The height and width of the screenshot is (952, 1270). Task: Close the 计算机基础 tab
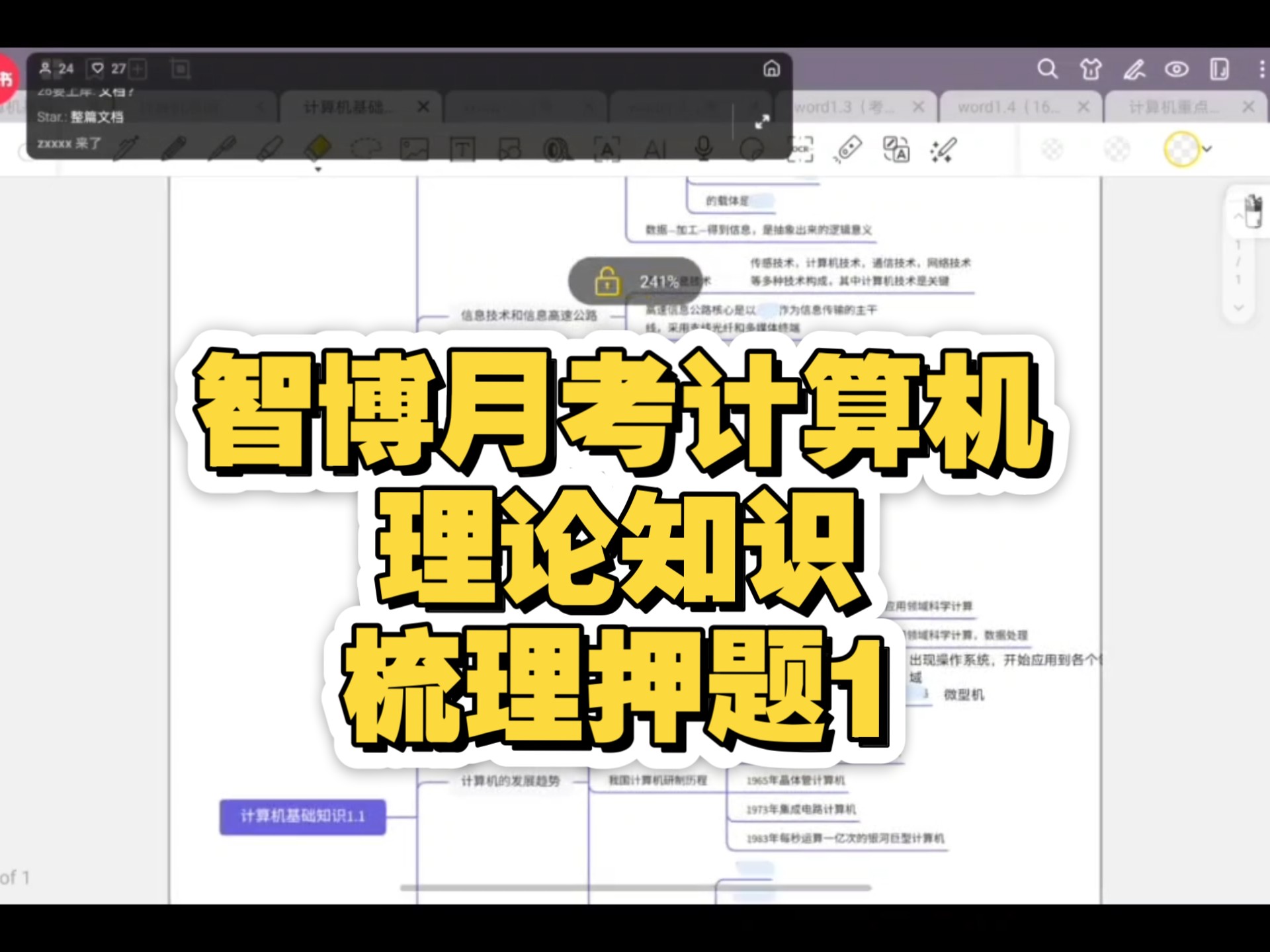[x=423, y=106]
